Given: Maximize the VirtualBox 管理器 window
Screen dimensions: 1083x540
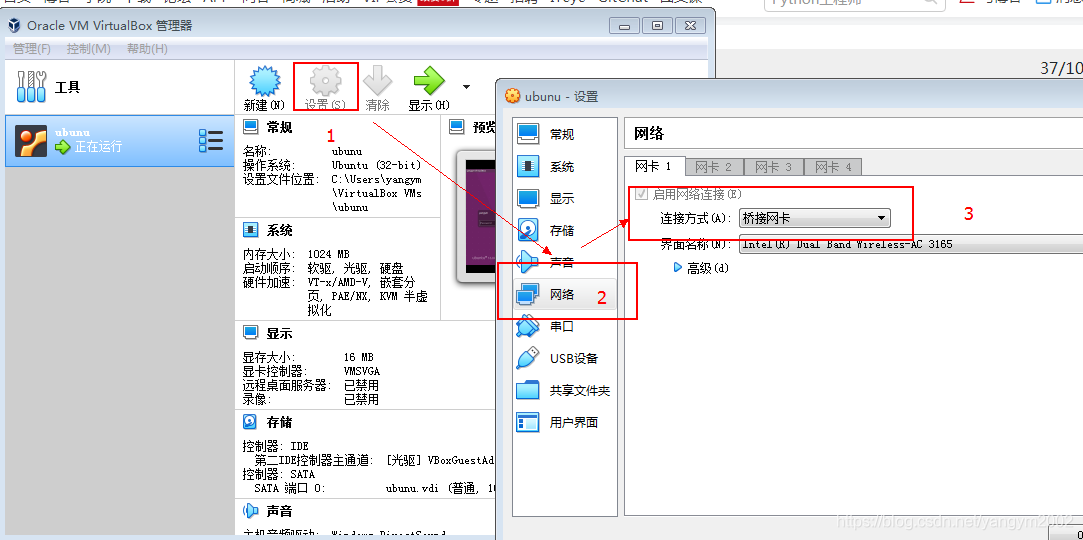Looking at the screenshot, I should click(658, 26).
